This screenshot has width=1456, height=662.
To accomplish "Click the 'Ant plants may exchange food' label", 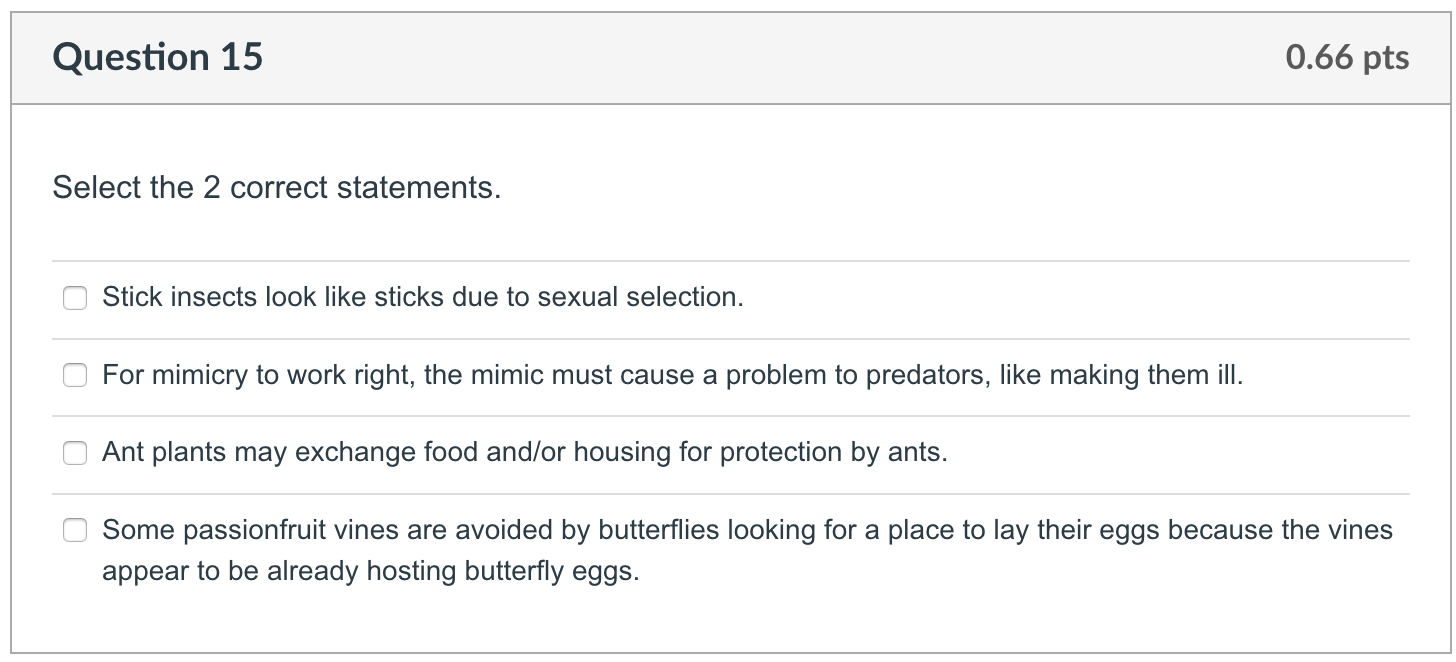I will tap(524, 452).
